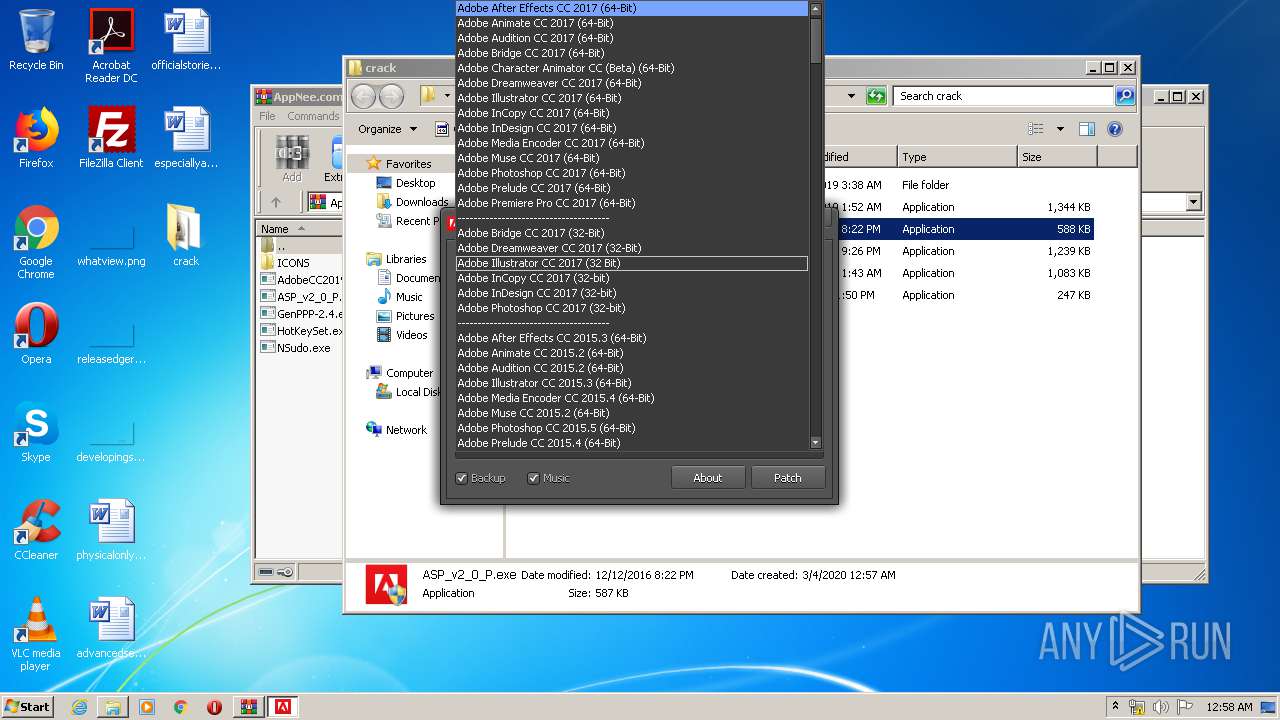Screen dimensions: 1280x720
Task: Open Music library in navigation pane
Action: (409, 297)
